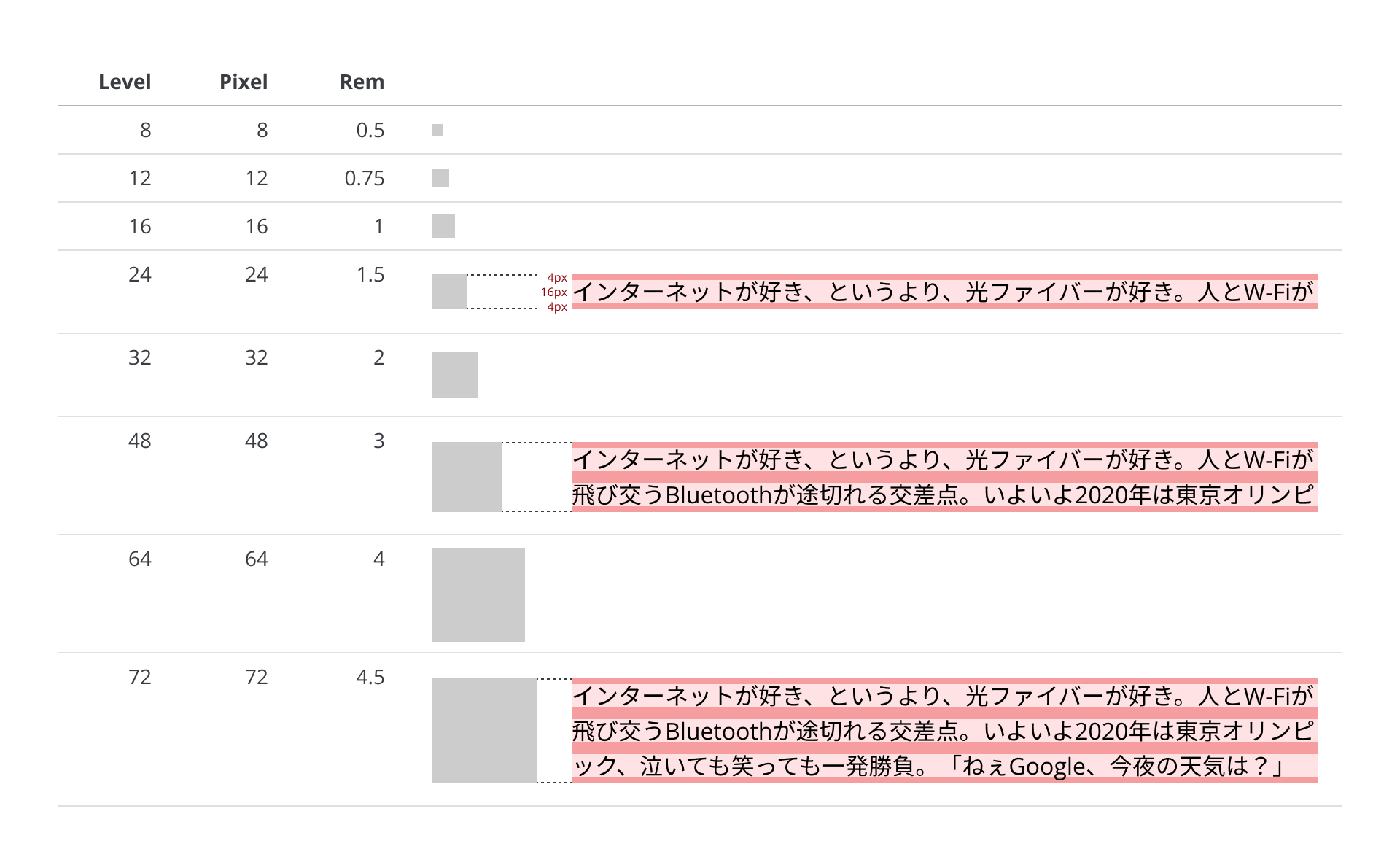The image size is (1400, 865).
Task: Select the gray square in the level 24 row
Action: click(x=449, y=292)
